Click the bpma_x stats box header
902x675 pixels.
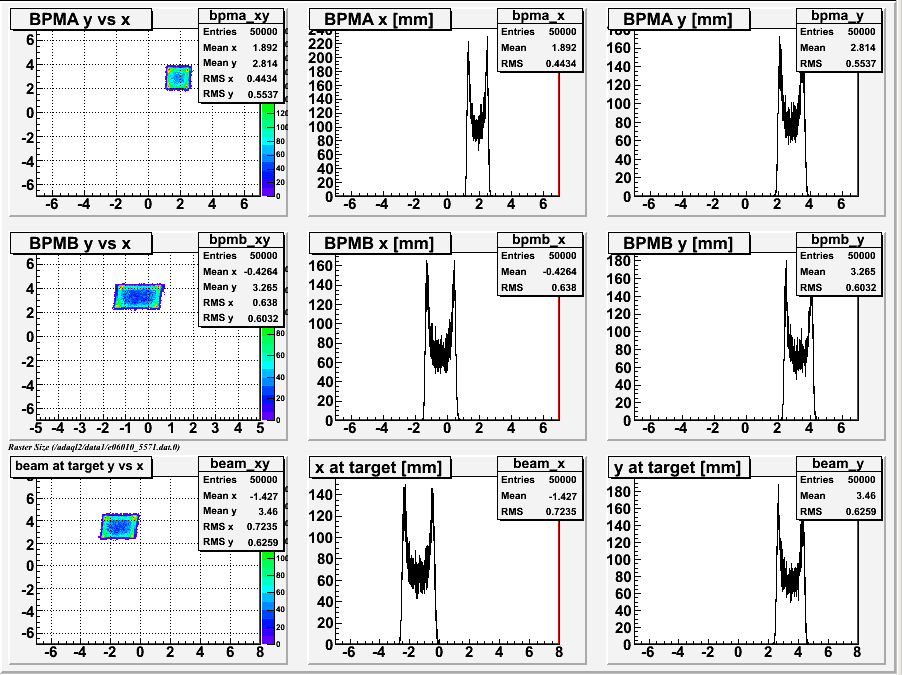540,16
